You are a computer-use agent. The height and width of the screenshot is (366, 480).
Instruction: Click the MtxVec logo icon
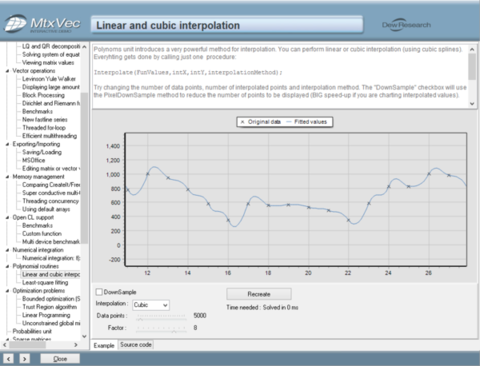tap(15, 23)
